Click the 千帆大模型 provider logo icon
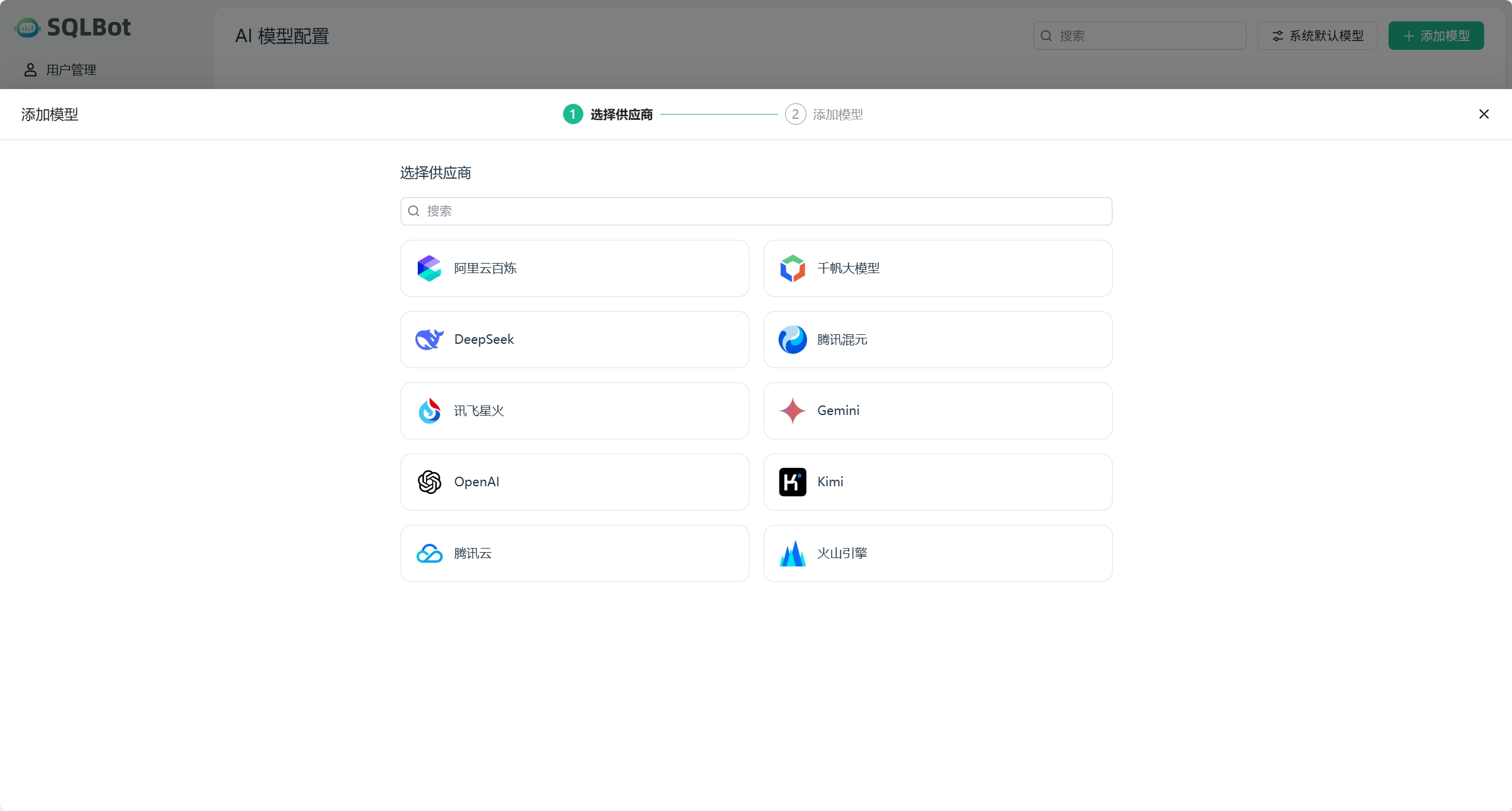Screen dimensions: 1512x811 [x=792, y=268]
